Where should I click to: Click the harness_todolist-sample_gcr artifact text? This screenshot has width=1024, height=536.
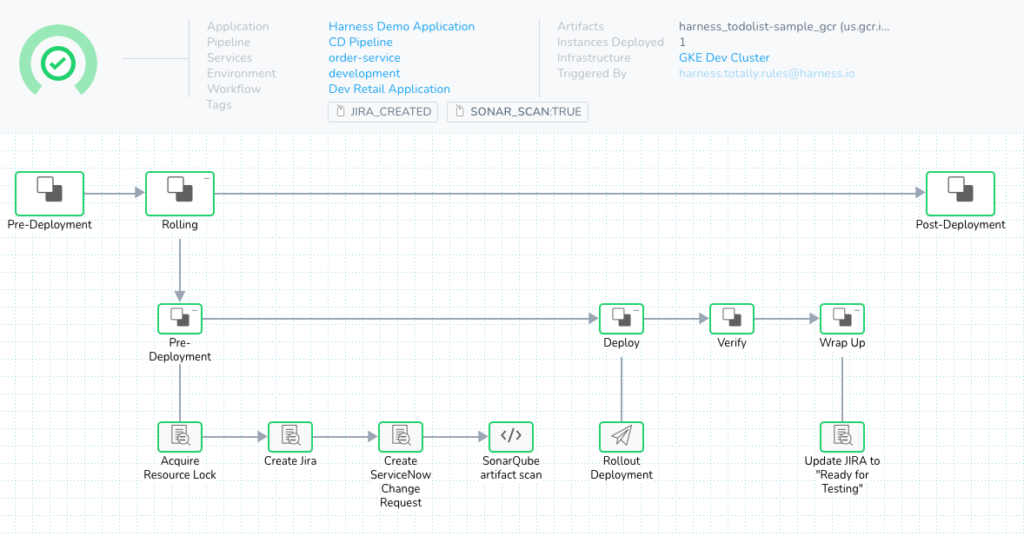(784, 26)
